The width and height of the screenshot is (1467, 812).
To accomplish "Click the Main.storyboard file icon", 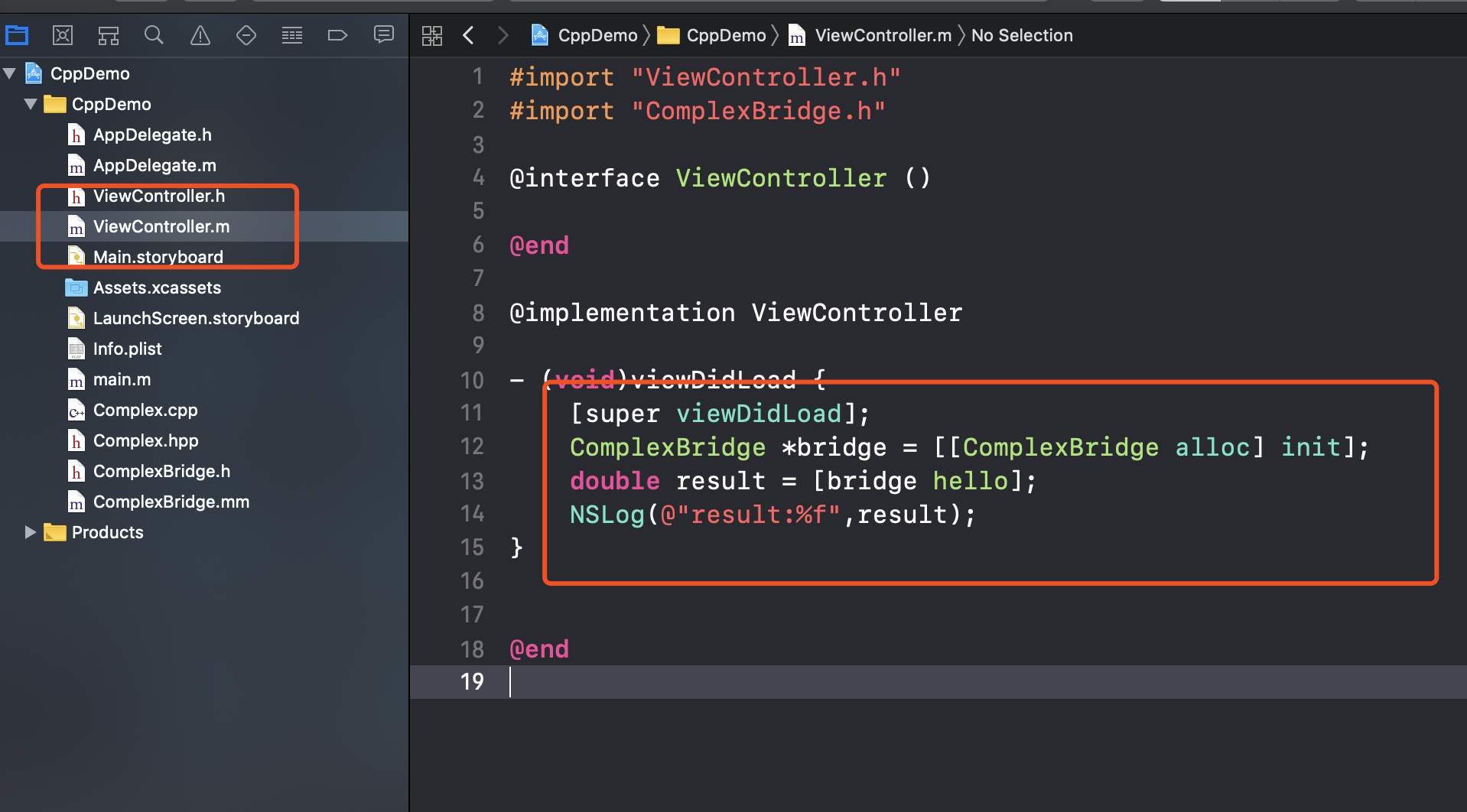I will coord(76,257).
